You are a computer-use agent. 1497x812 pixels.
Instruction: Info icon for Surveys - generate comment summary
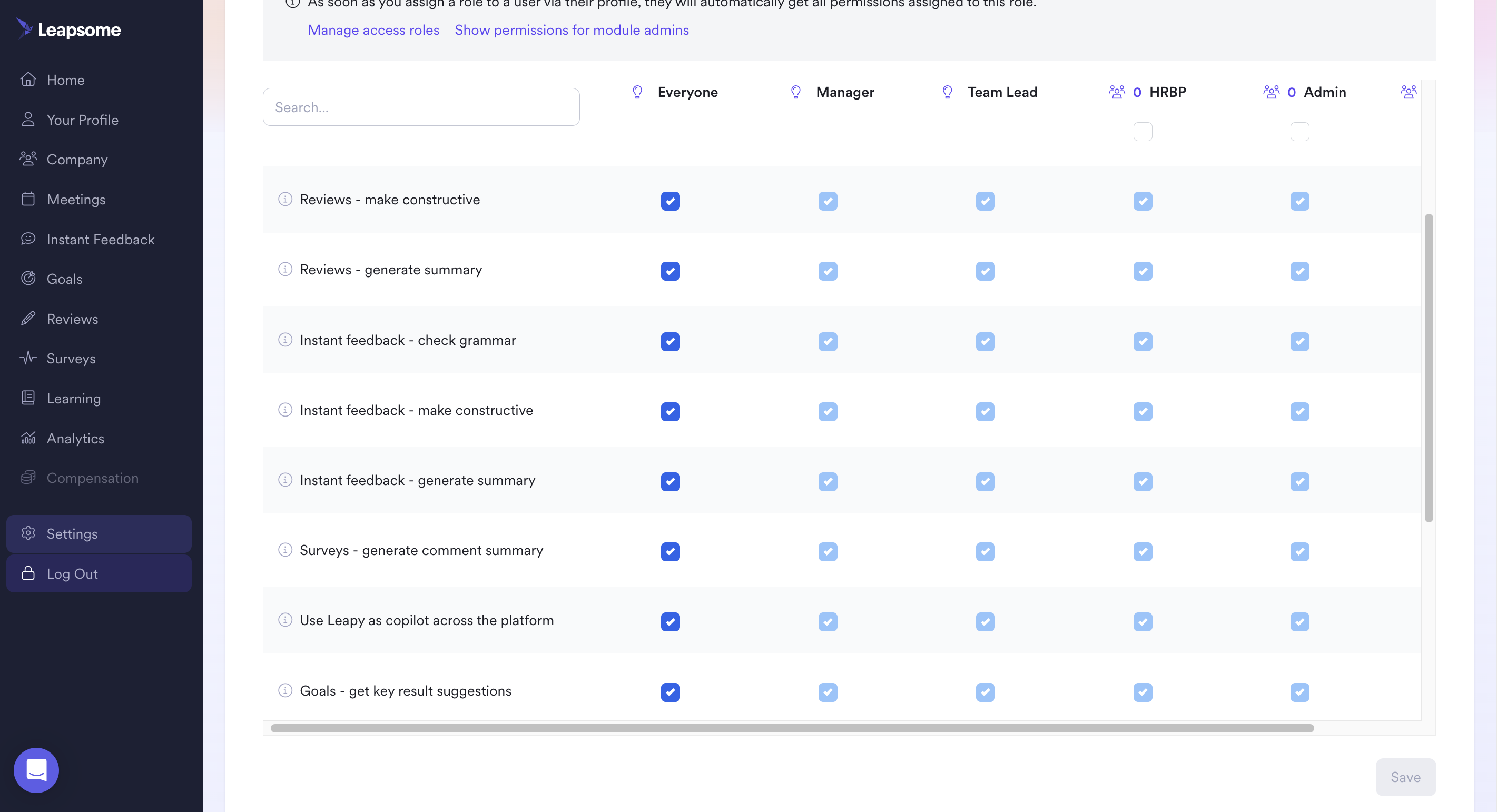285,550
